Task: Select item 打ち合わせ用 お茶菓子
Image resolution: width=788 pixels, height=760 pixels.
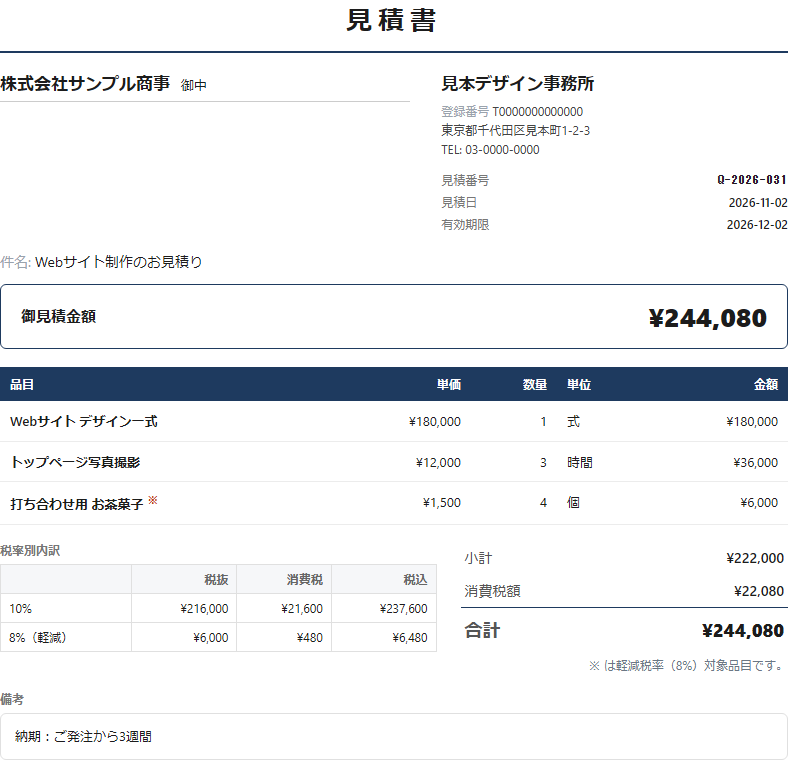Action: point(77,504)
